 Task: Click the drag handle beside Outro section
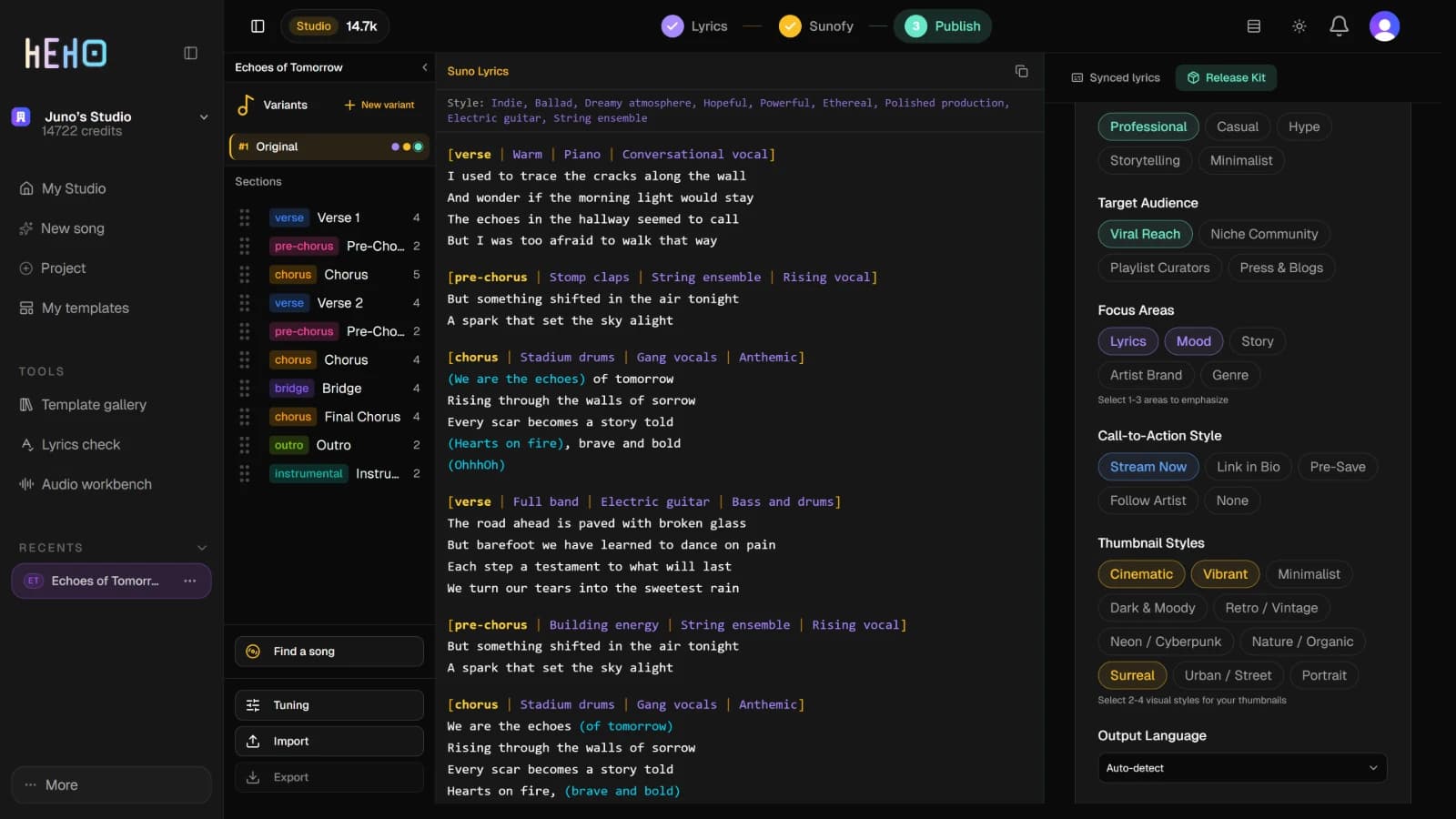[245, 445]
